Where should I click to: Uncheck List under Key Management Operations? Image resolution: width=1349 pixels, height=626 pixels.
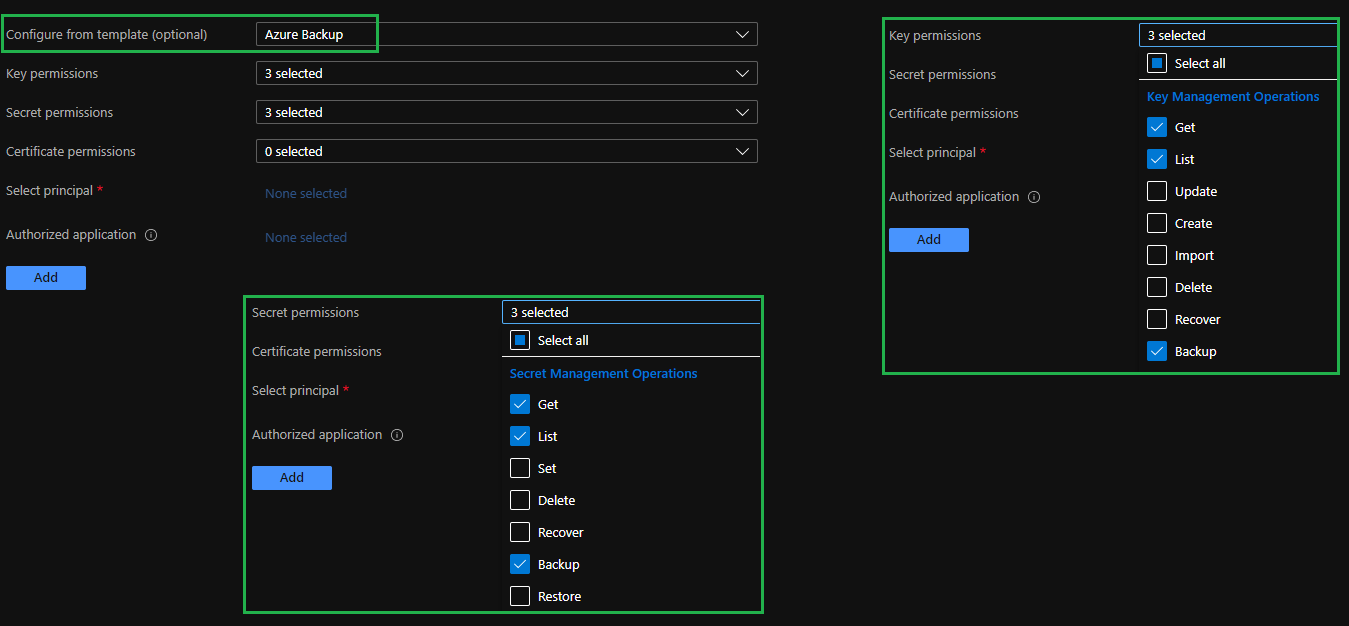pos(1157,159)
